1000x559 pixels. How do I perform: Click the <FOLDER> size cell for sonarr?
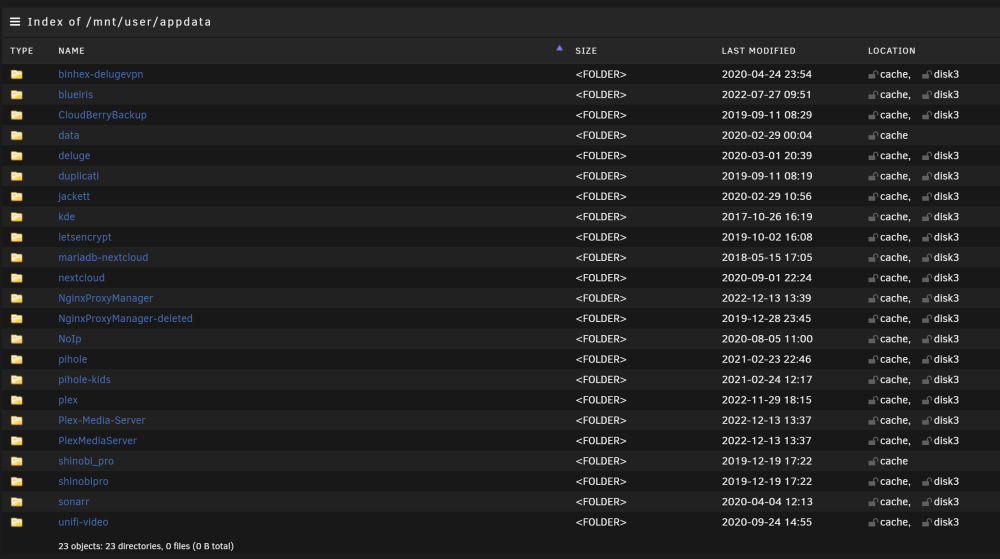pos(601,502)
